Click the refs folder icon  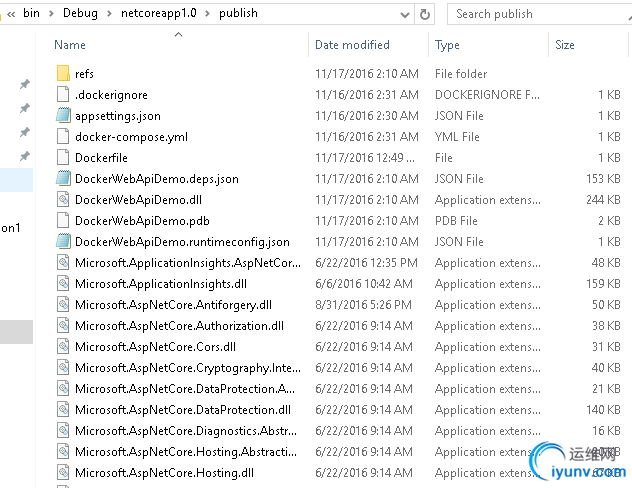[x=63, y=73]
